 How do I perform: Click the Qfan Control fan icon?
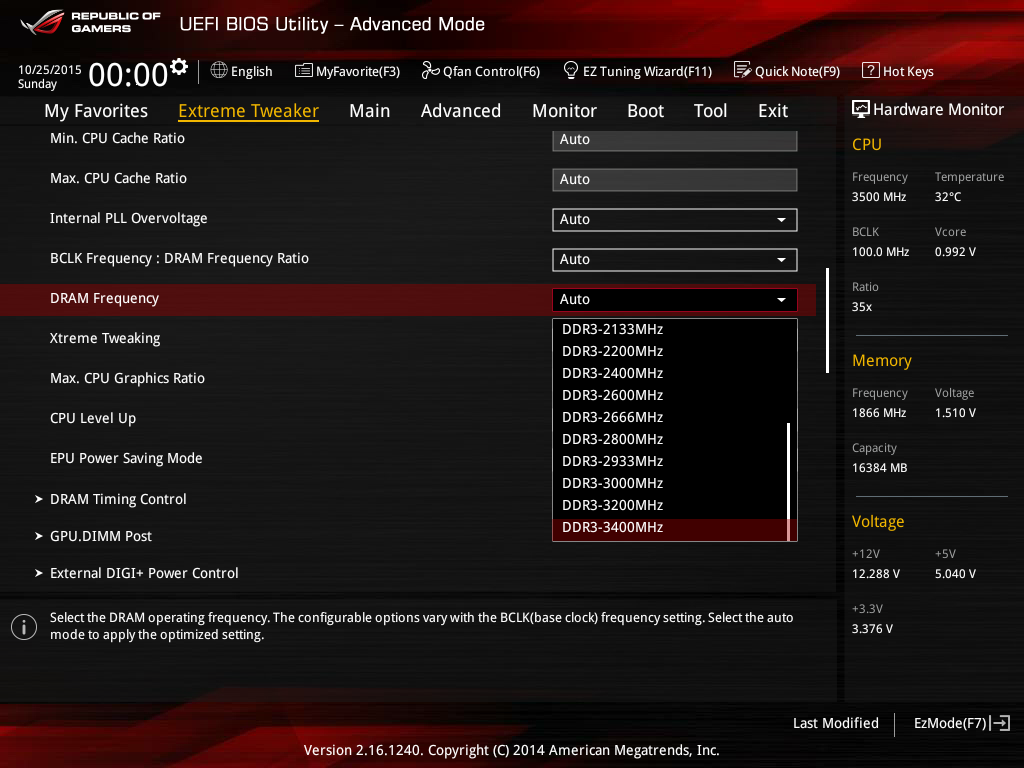(430, 71)
